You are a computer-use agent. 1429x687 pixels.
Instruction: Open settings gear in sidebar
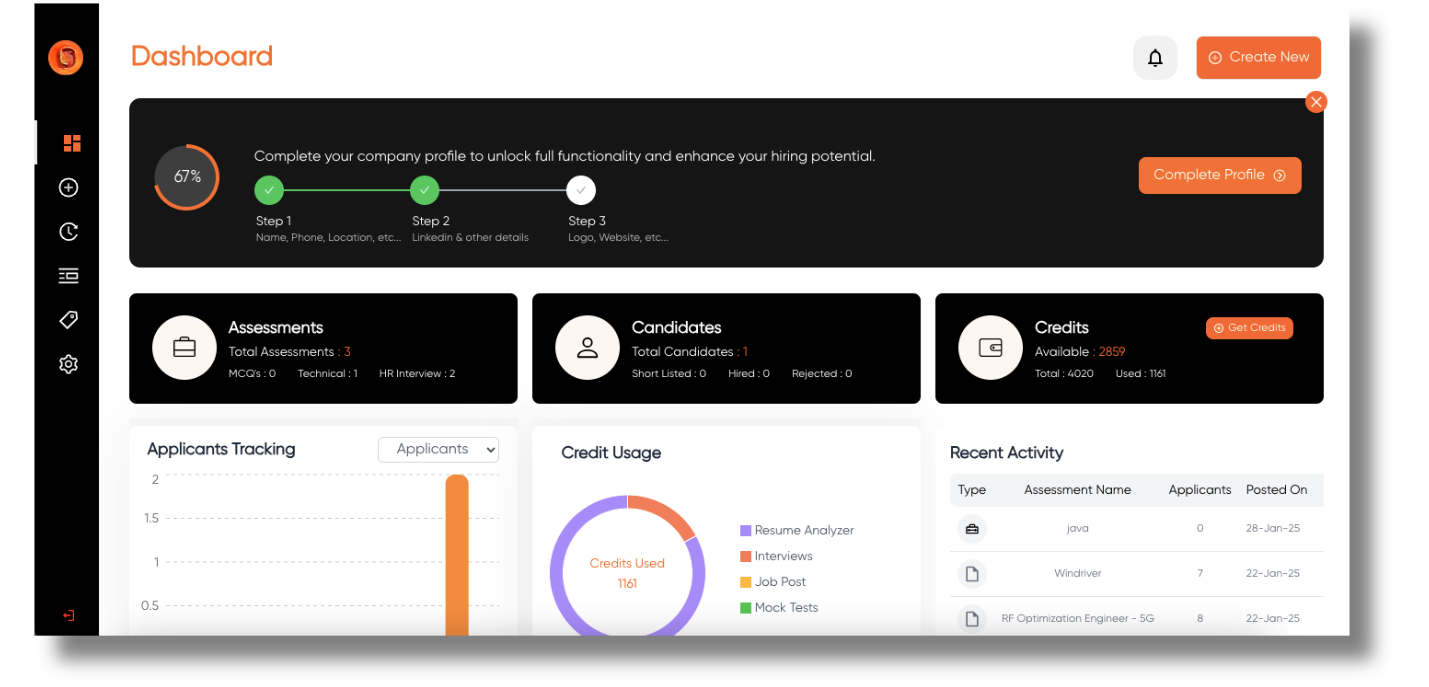pos(68,364)
